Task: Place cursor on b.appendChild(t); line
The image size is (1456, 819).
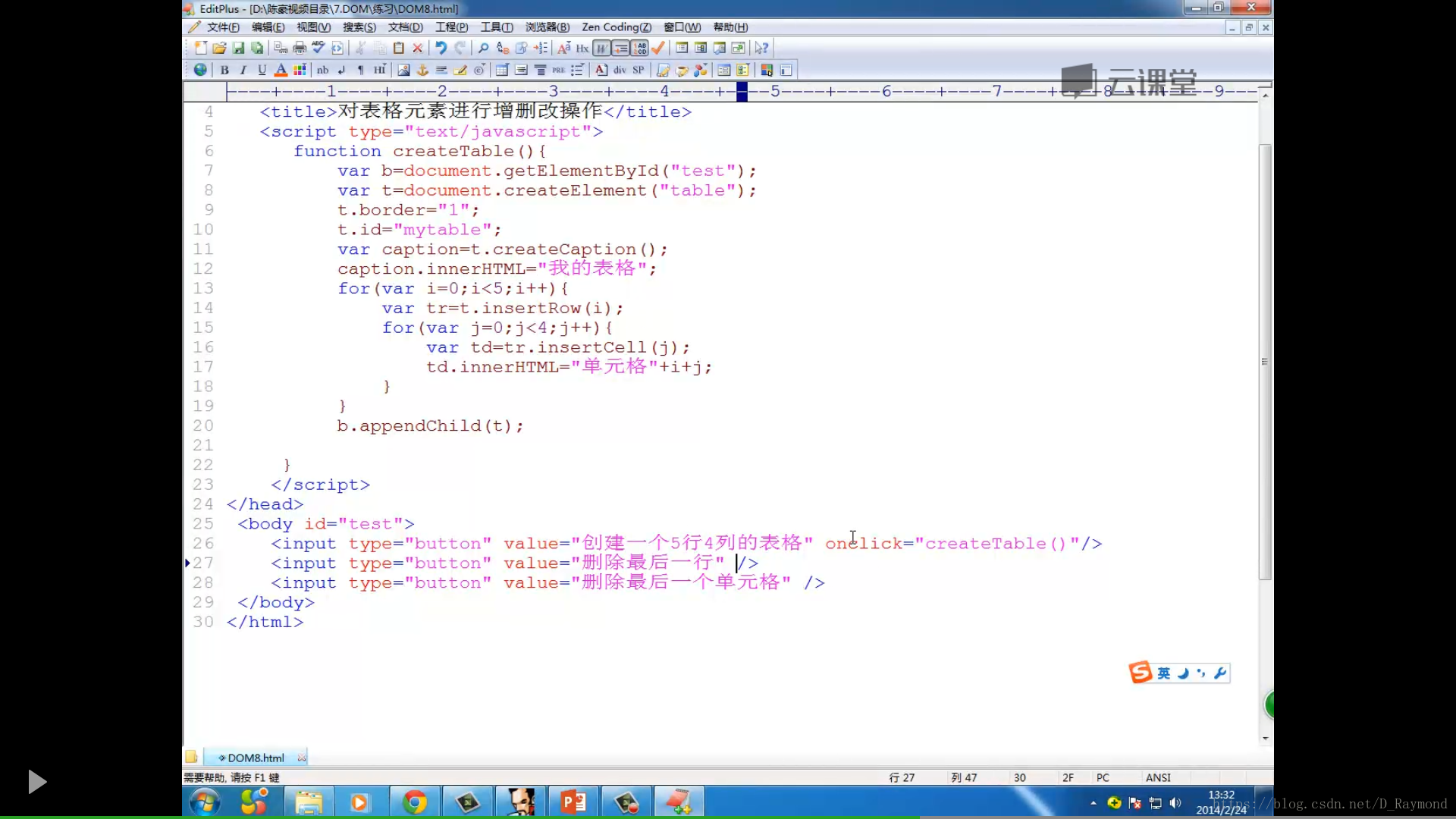Action: (x=430, y=425)
